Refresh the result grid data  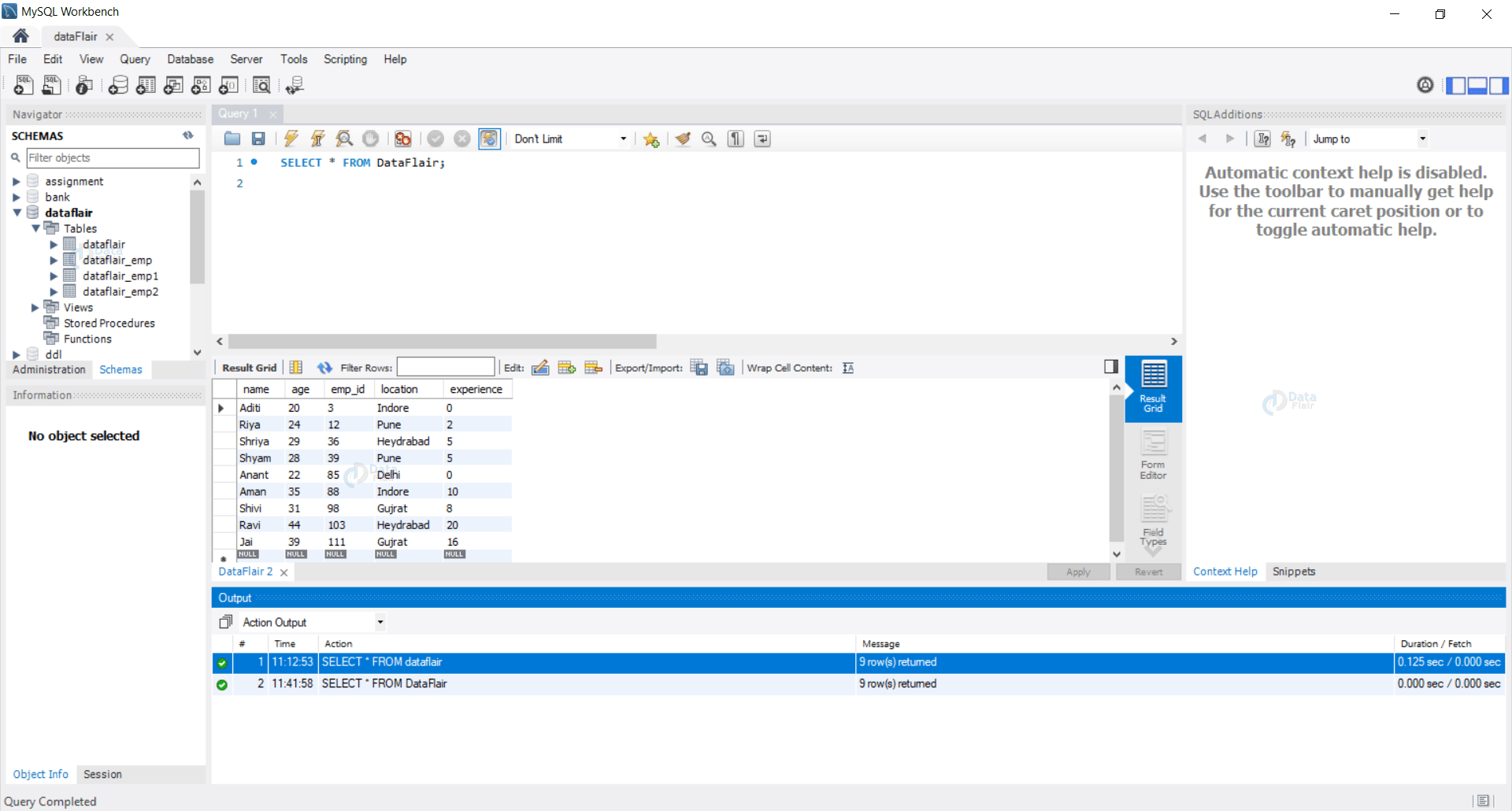324,368
